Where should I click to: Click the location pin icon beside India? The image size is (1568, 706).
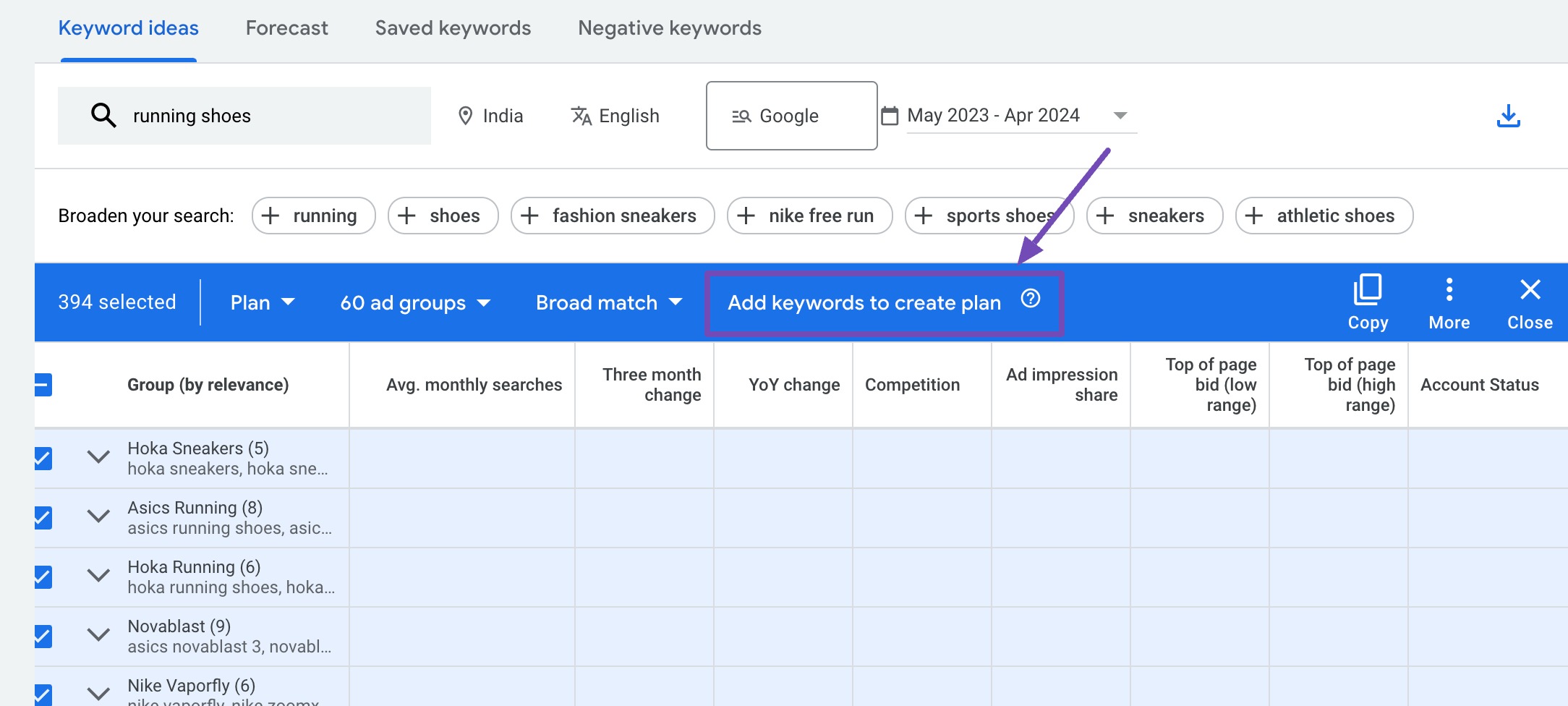(466, 116)
